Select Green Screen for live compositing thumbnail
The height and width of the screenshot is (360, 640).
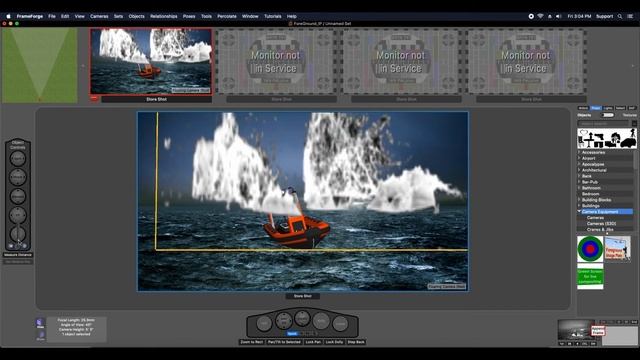tap(590, 276)
